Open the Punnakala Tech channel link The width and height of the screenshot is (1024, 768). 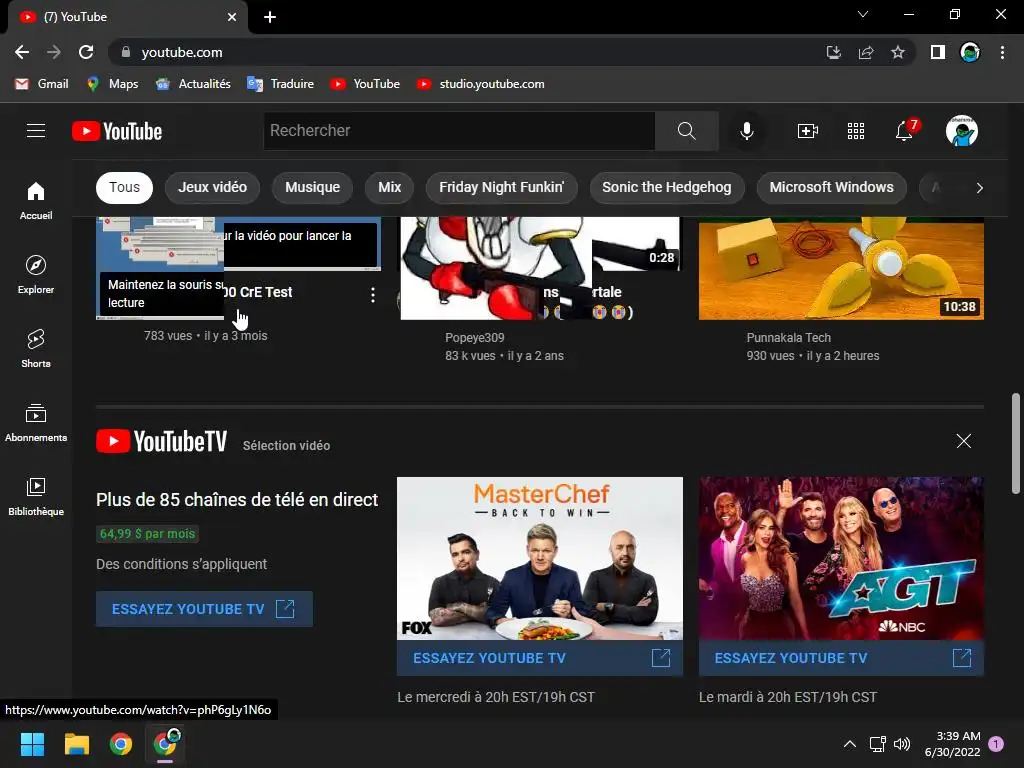[x=789, y=338]
